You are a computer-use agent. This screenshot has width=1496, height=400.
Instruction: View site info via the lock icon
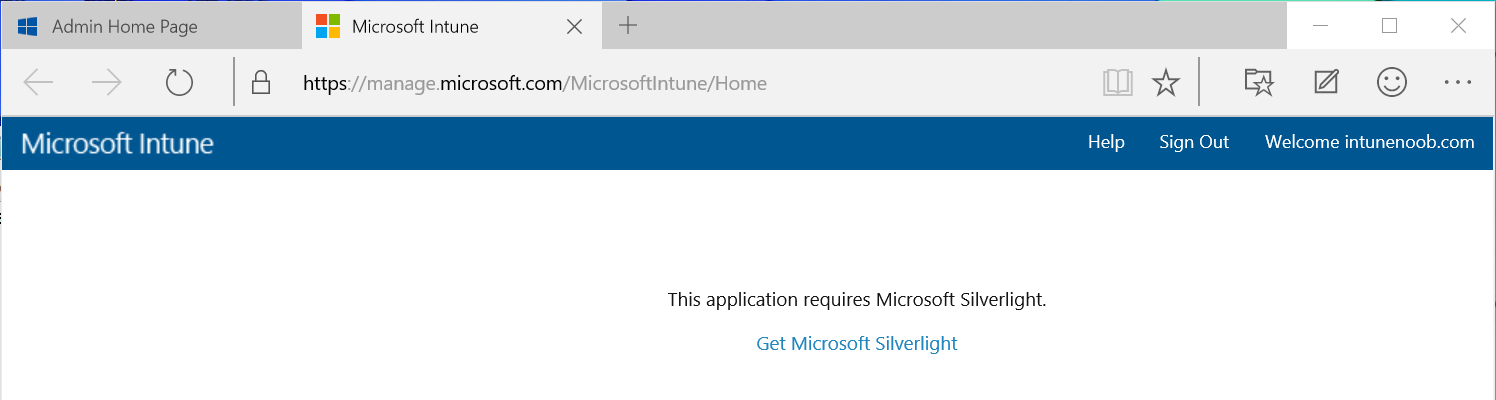(x=261, y=83)
